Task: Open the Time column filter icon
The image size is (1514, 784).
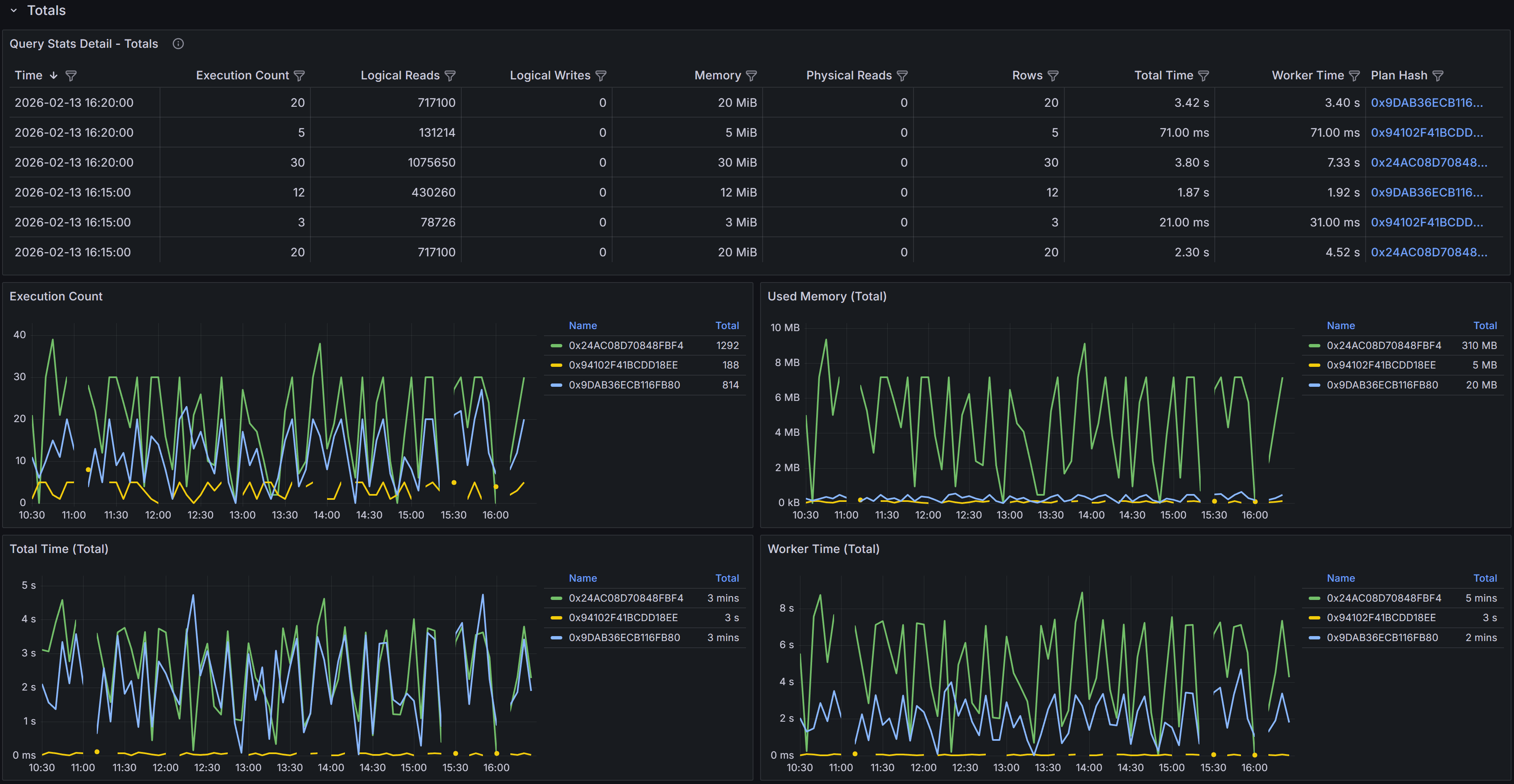Action: tap(71, 75)
